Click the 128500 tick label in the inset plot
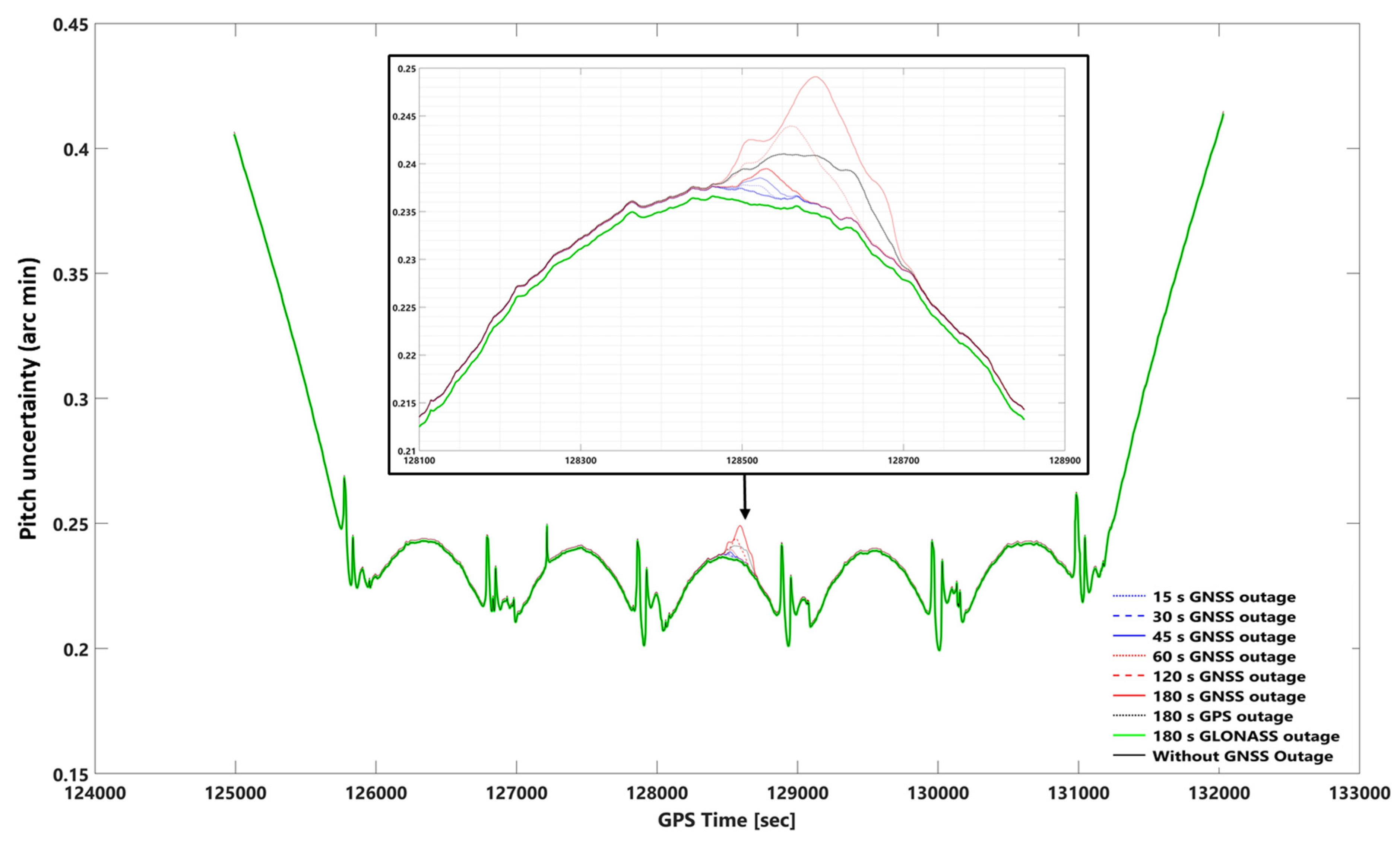This screenshot has width=1400, height=844. [742, 460]
